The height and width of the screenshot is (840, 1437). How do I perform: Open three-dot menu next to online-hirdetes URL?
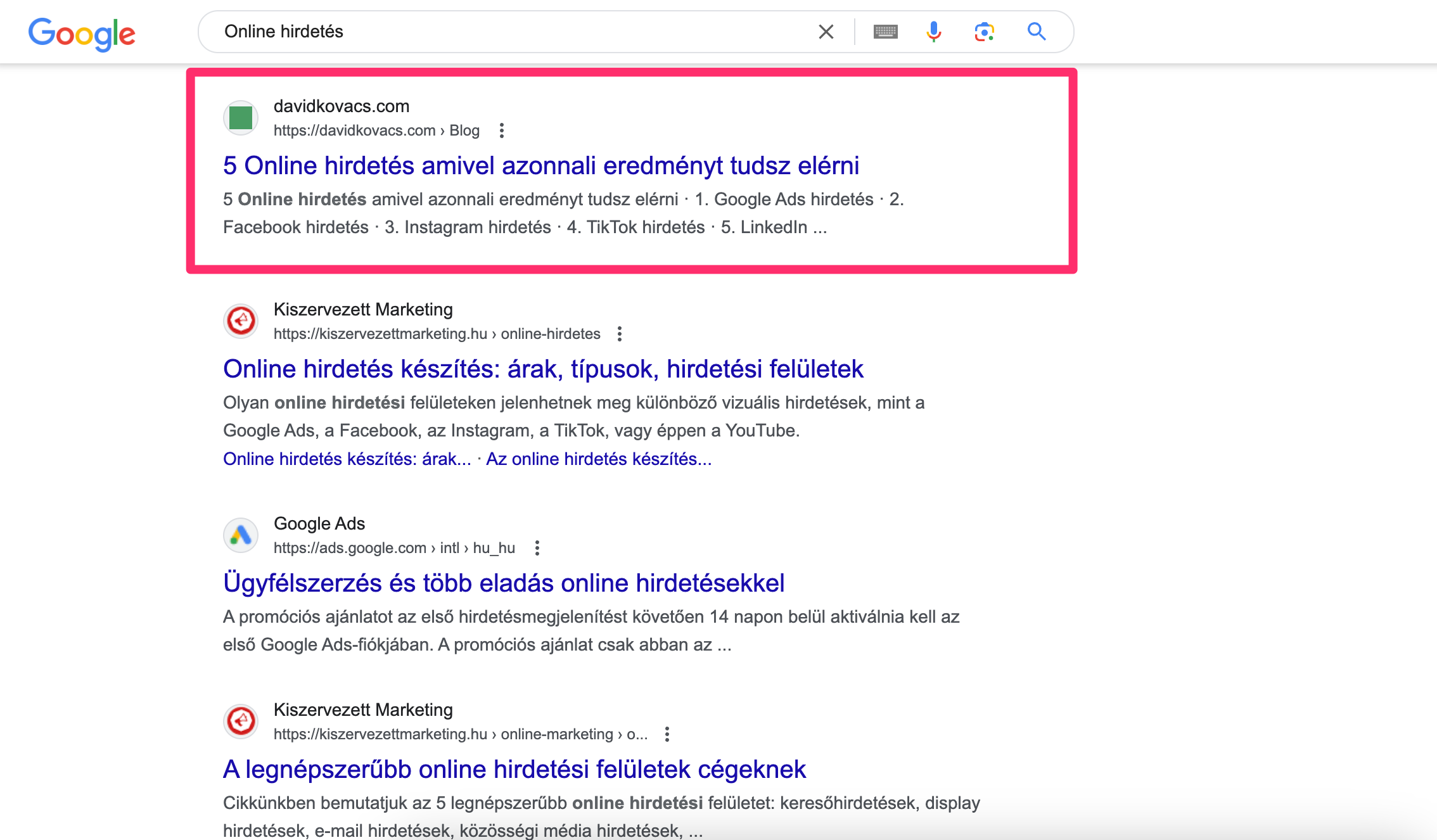tap(620, 334)
